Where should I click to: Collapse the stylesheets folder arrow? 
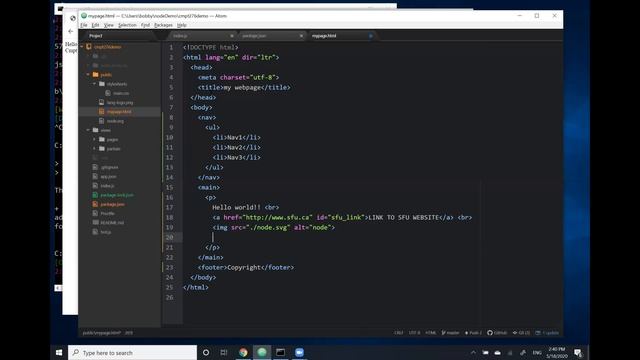click(x=95, y=84)
